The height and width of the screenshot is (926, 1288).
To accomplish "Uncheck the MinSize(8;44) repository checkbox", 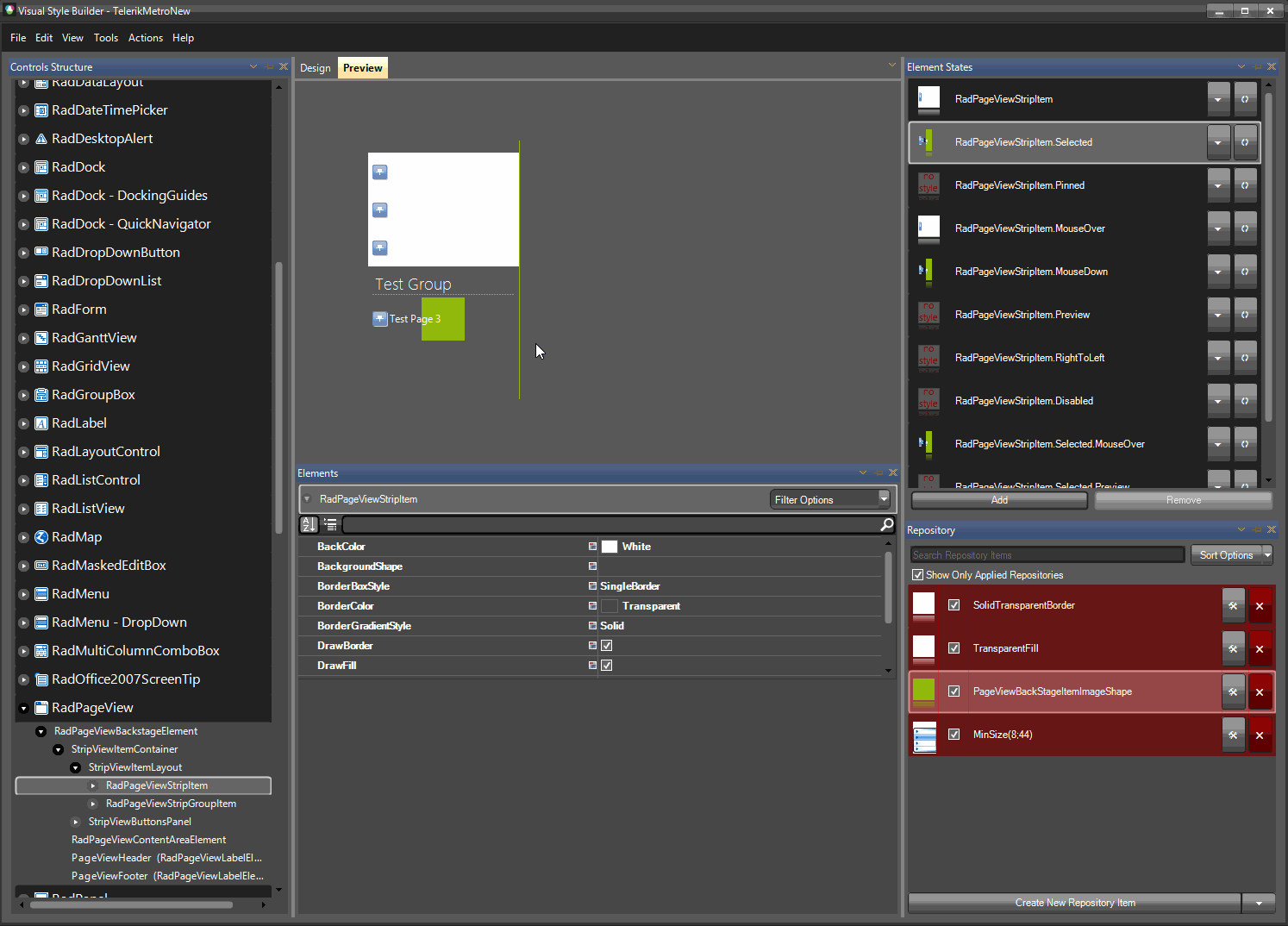I will 953,735.
